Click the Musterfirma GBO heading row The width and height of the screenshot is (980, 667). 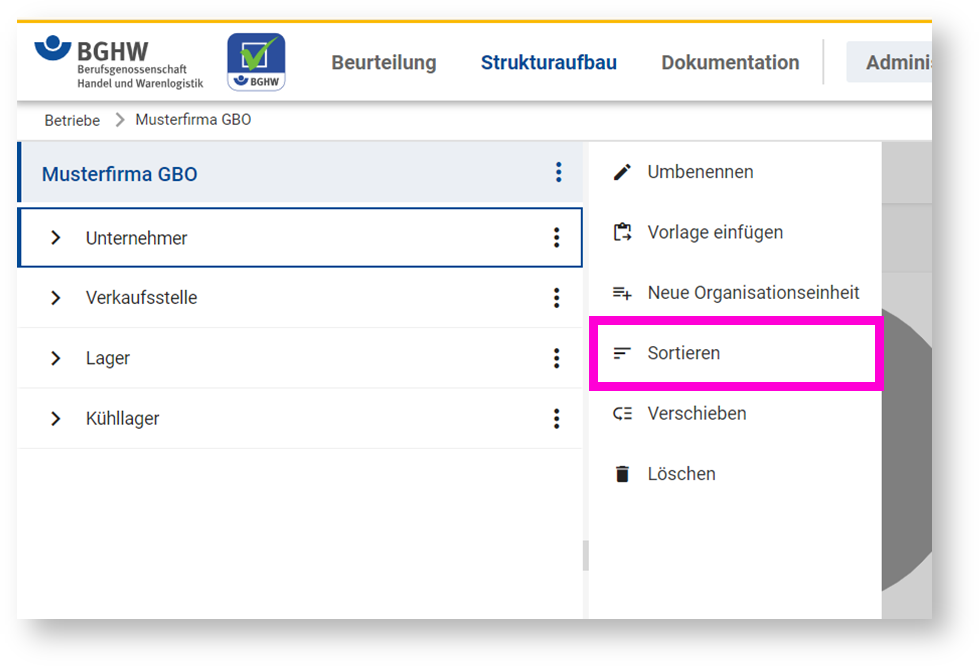coord(300,173)
